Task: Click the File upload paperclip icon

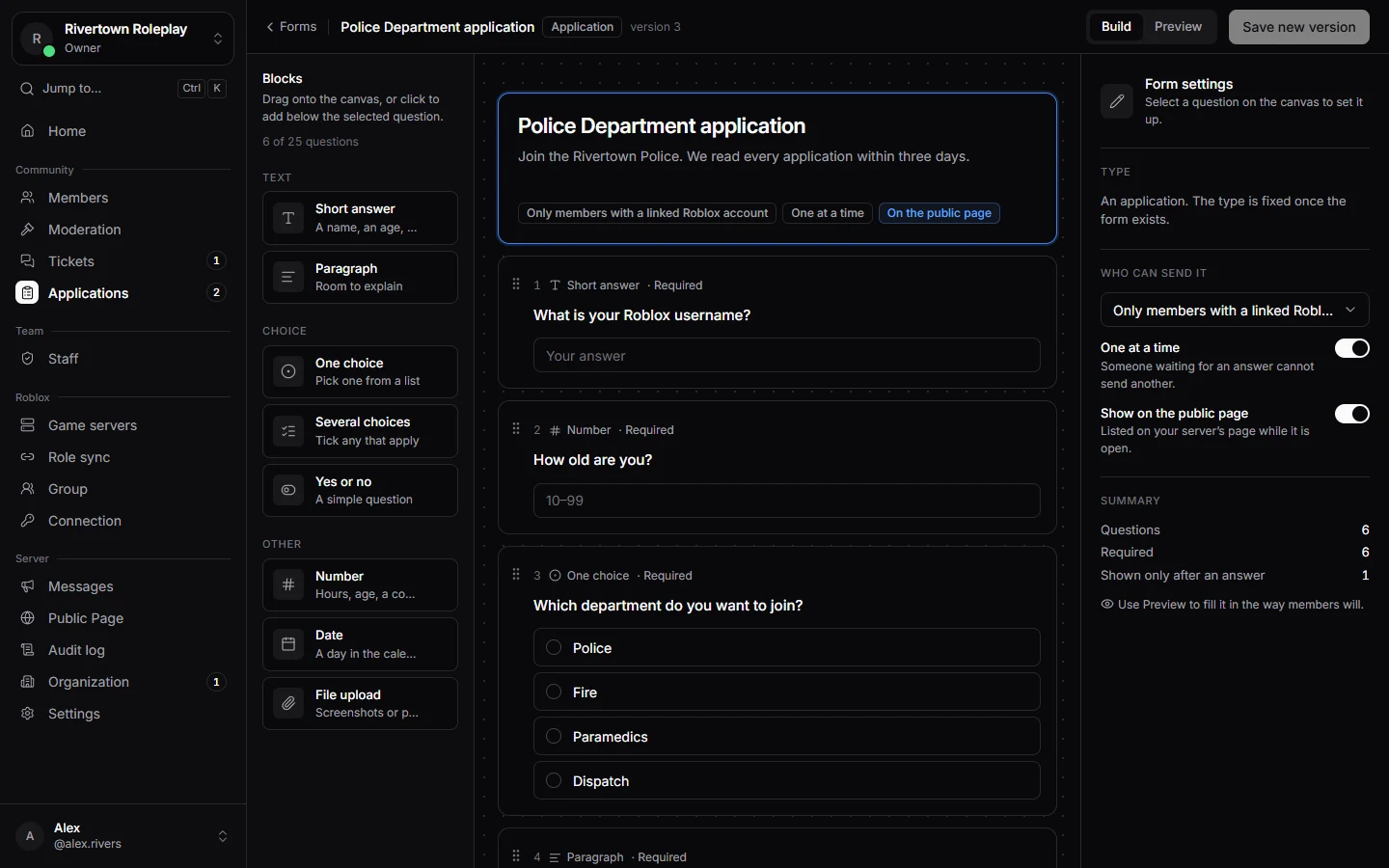Action: 288,704
